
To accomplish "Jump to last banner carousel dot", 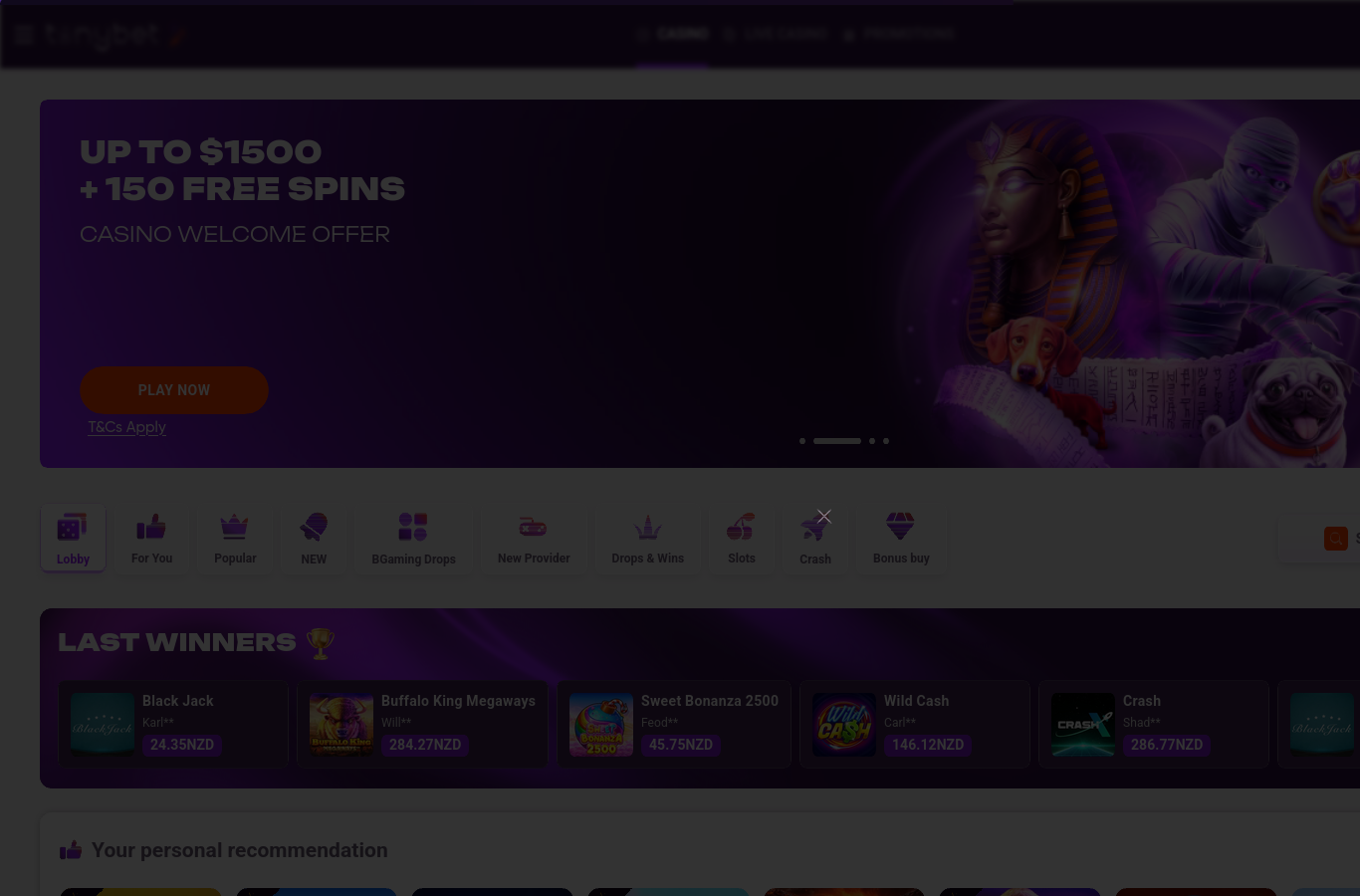I will (886, 440).
